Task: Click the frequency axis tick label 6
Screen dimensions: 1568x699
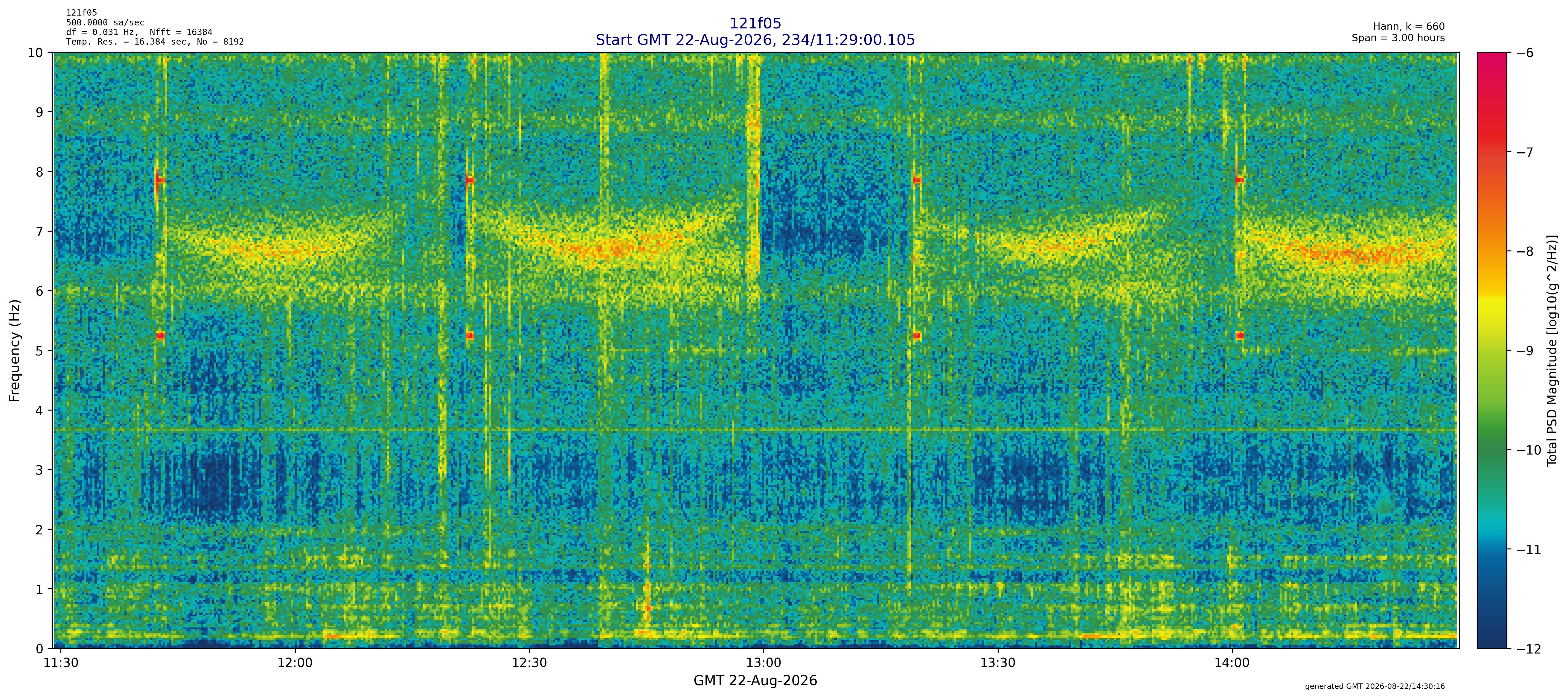Action: point(39,292)
